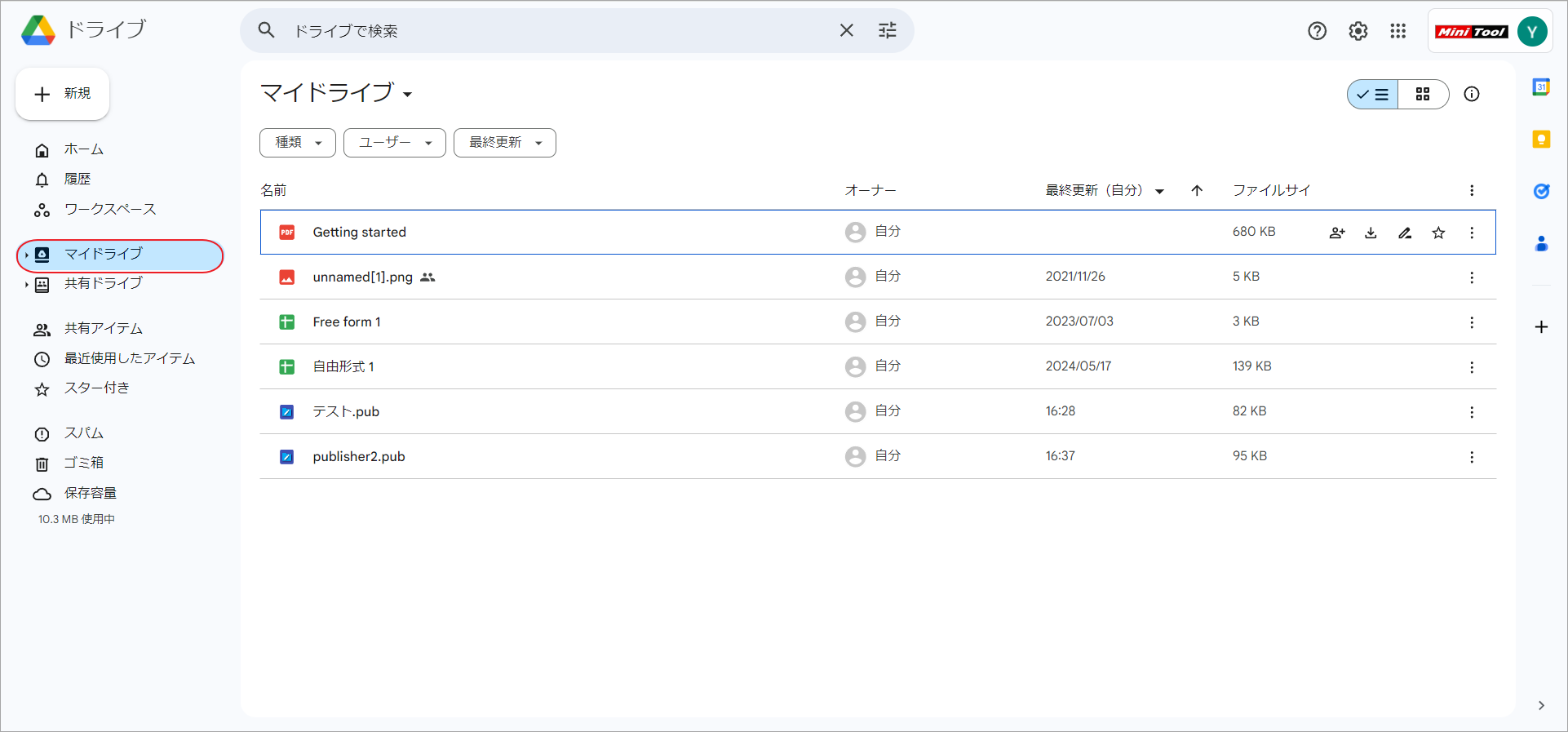Show details info panel
Screen dimensions: 1568x732
tap(1472, 94)
